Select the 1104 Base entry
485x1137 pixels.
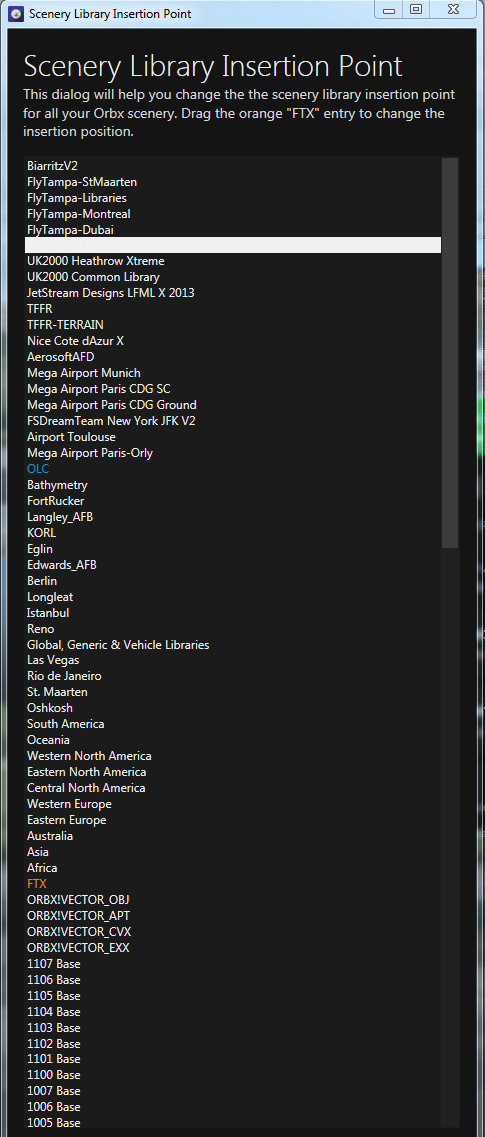pos(54,1012)
